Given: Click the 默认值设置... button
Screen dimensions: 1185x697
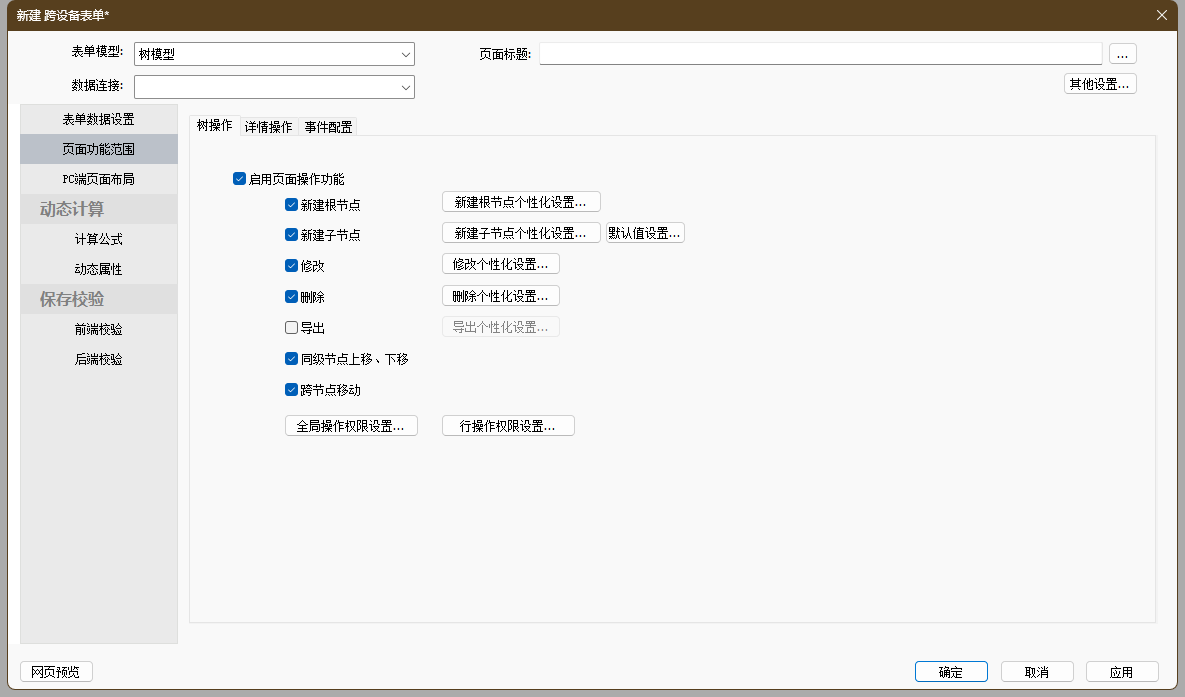Looking at the screenshot, I should click(644, 233).
